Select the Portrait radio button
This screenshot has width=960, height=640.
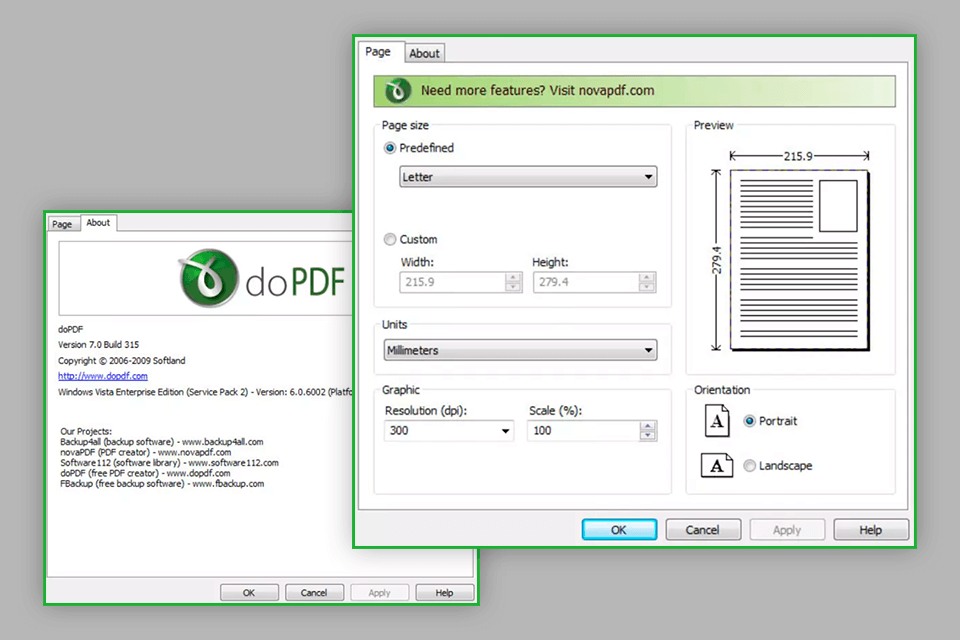point(749,421)
